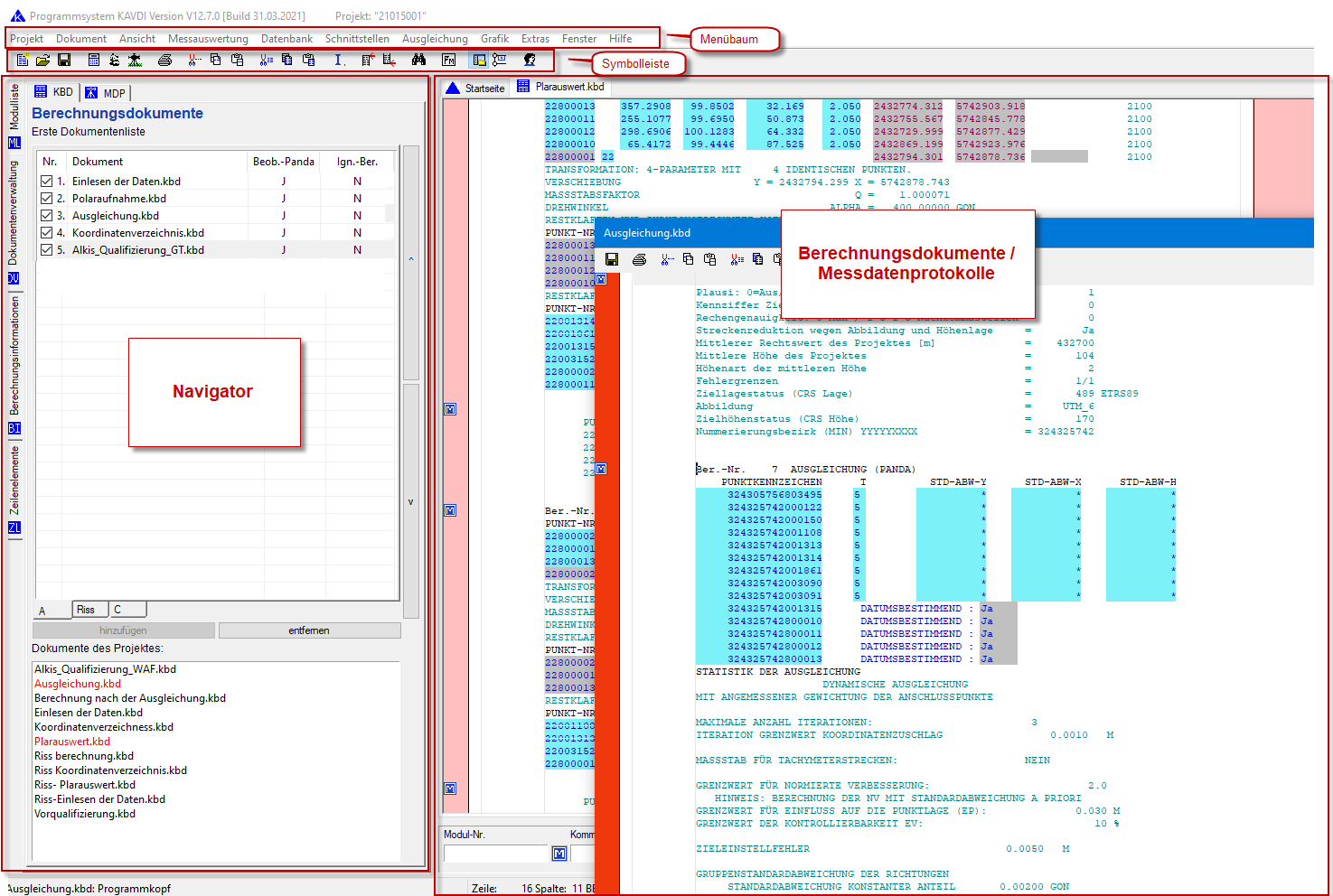Click the new document icon in toolbar
The height and width of the screenshot is (896, 1333).
tap(23, 60)
